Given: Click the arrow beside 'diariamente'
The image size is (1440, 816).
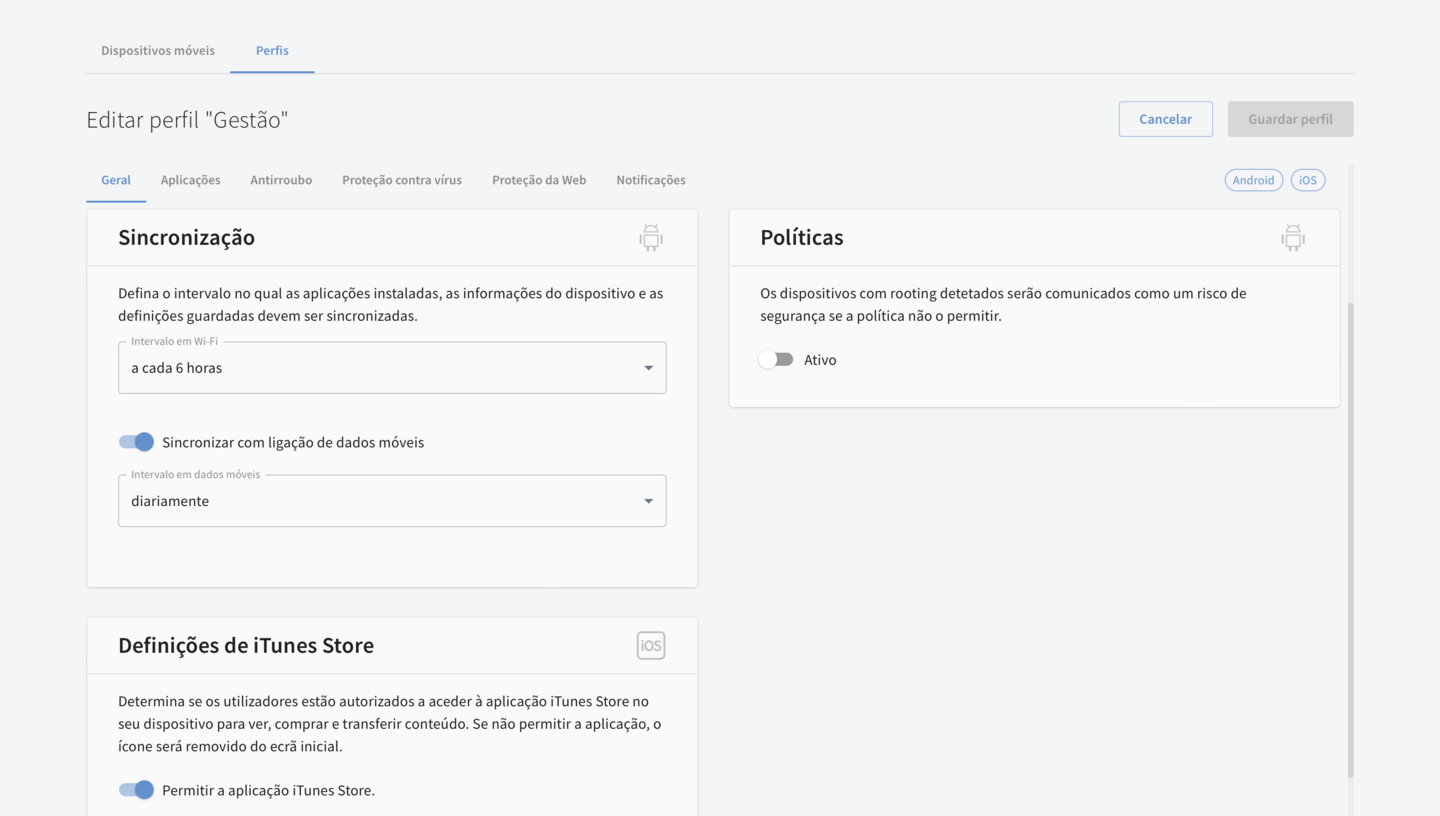Looking at the screenshot, I should click(648, 501).
